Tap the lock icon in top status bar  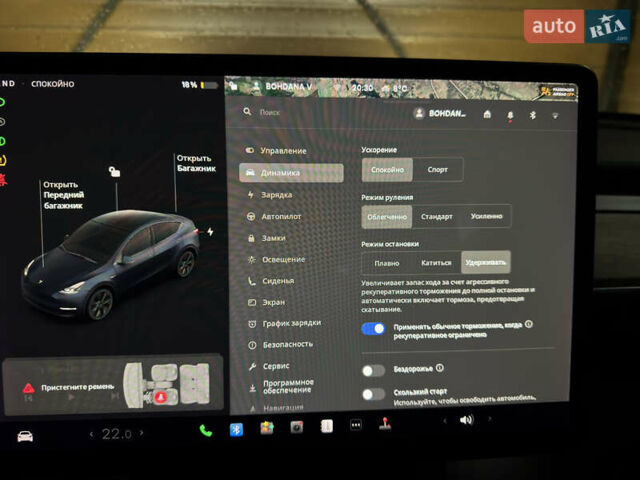click(233, 86)
